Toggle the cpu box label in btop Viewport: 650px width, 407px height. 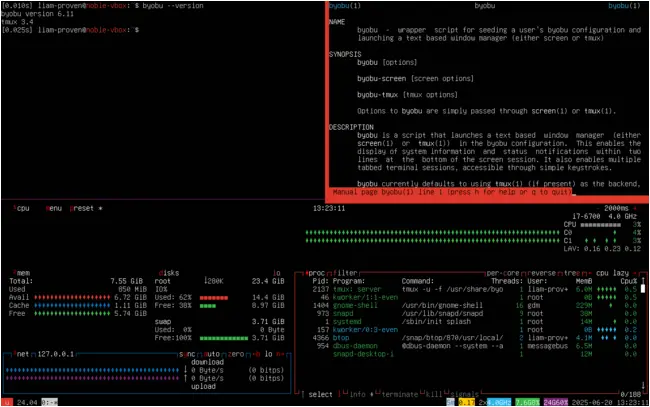point(22,208)
